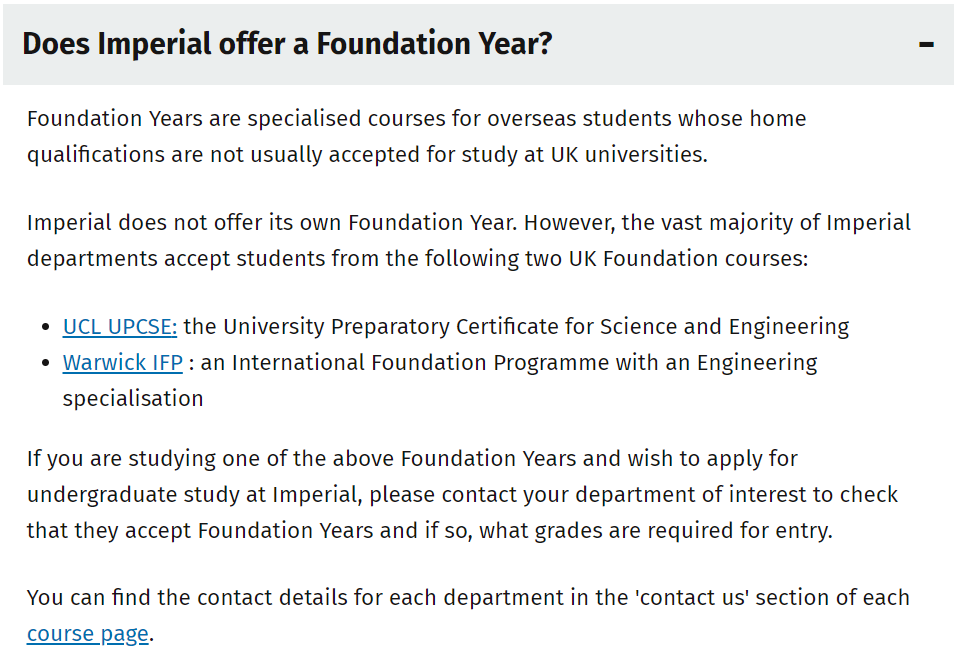Screen dimensions: 957x664
Task: Click the sentence 'Imperial does not offer its own Foundation Year'
Action: (x=272, y=223)
